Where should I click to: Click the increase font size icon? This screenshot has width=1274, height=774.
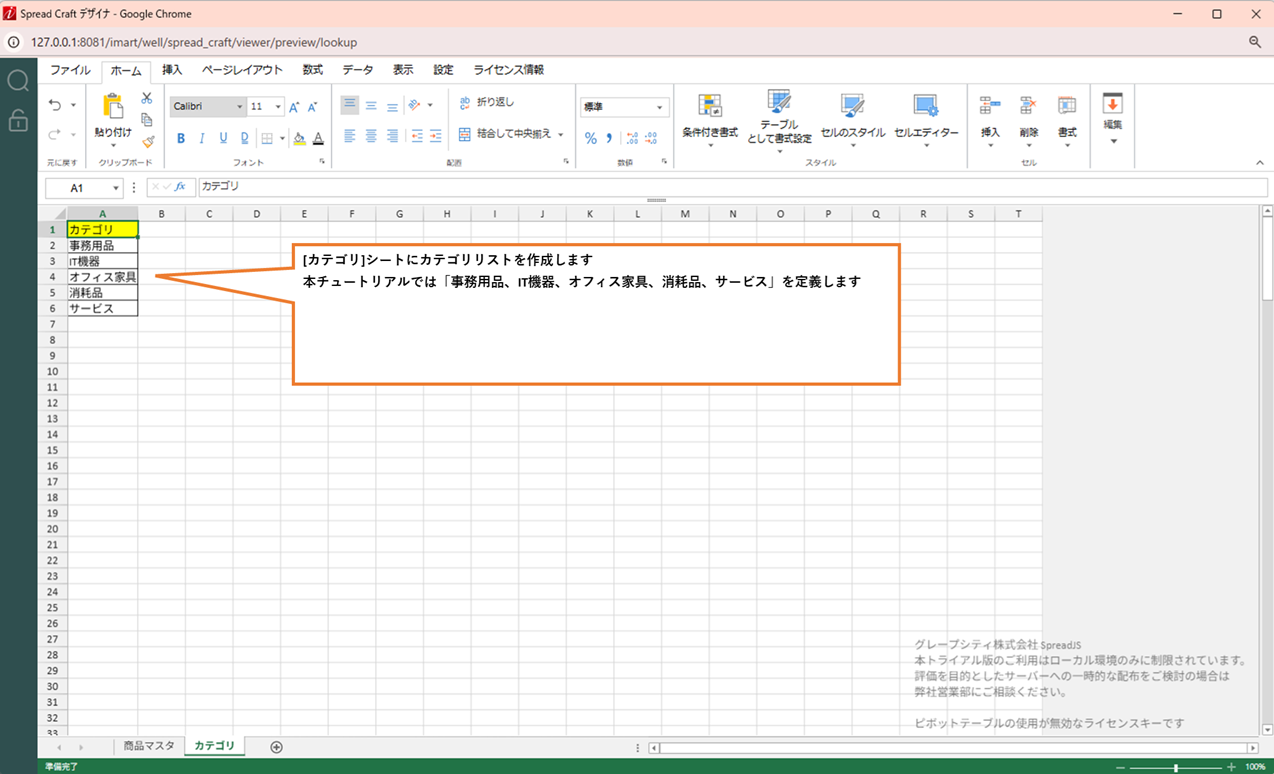tap(294, 107)
